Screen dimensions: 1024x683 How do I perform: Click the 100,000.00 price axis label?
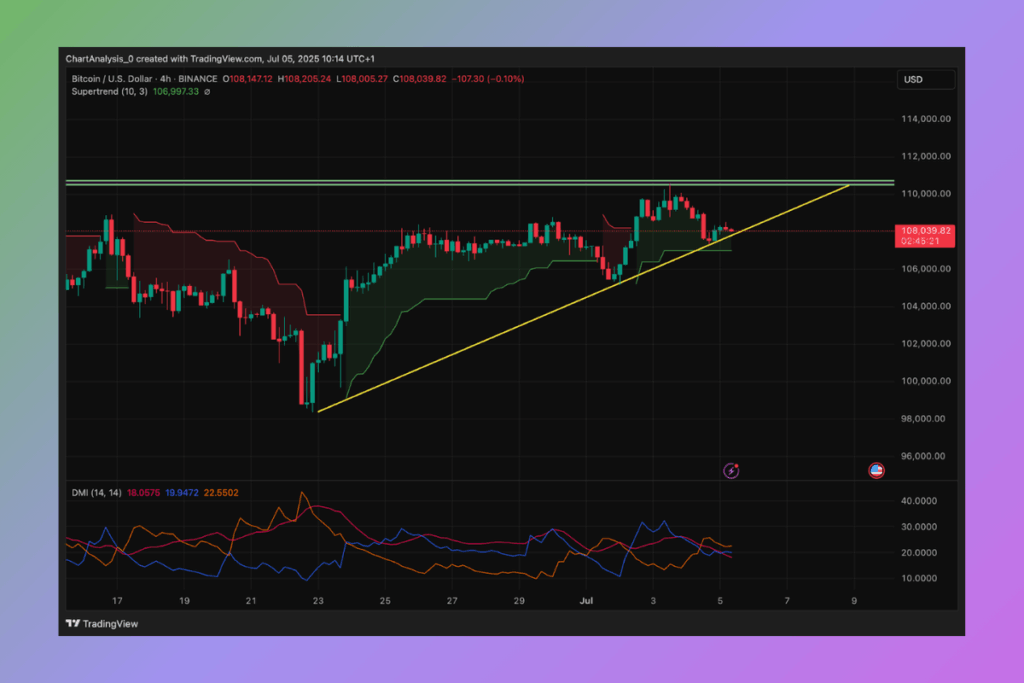pyautogui.click(x=925, y=381)
